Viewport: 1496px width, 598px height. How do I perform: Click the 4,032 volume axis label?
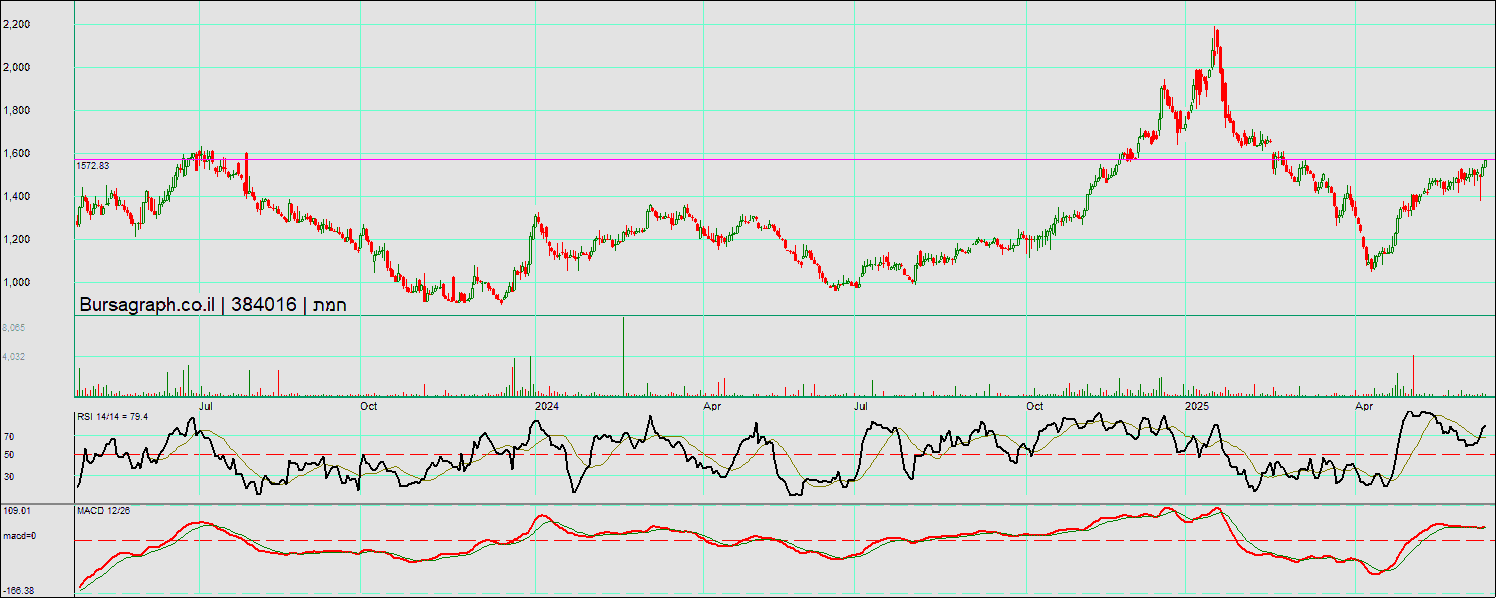tap(14, 356)
